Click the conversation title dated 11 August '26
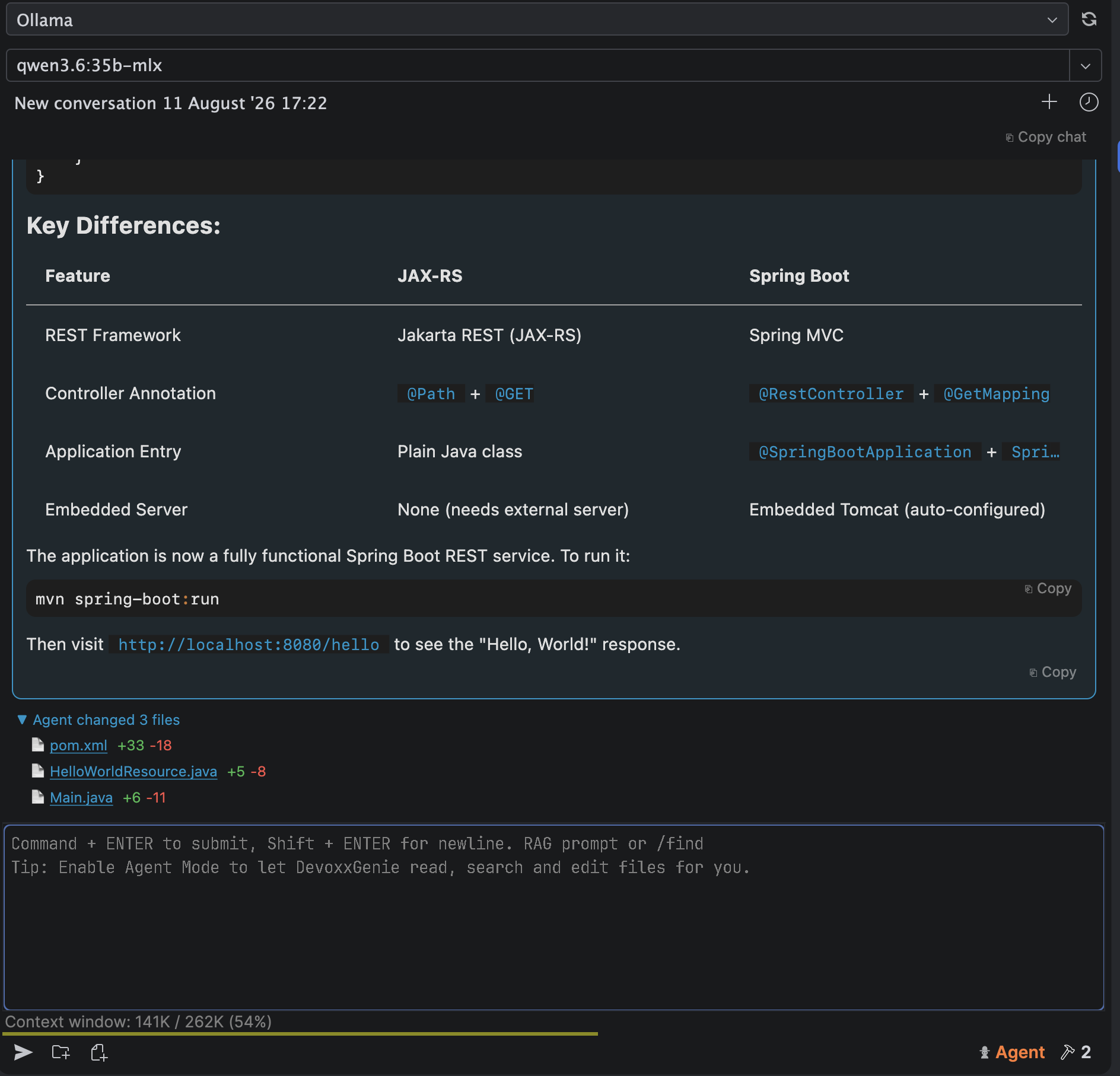The height and width of the screenshot is (1076, 1120). click(171, 103)
